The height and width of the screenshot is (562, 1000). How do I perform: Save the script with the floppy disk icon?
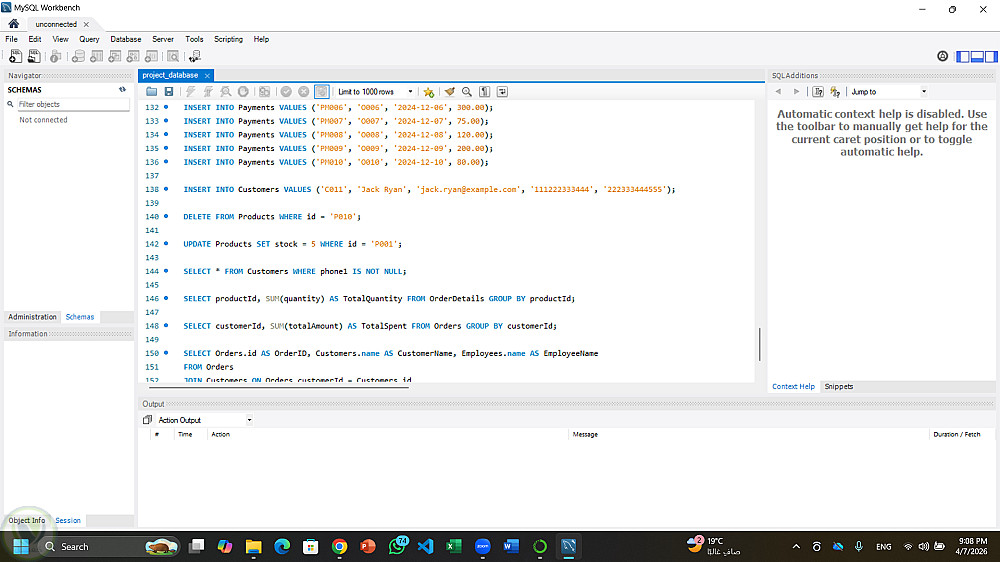point(168,91)
